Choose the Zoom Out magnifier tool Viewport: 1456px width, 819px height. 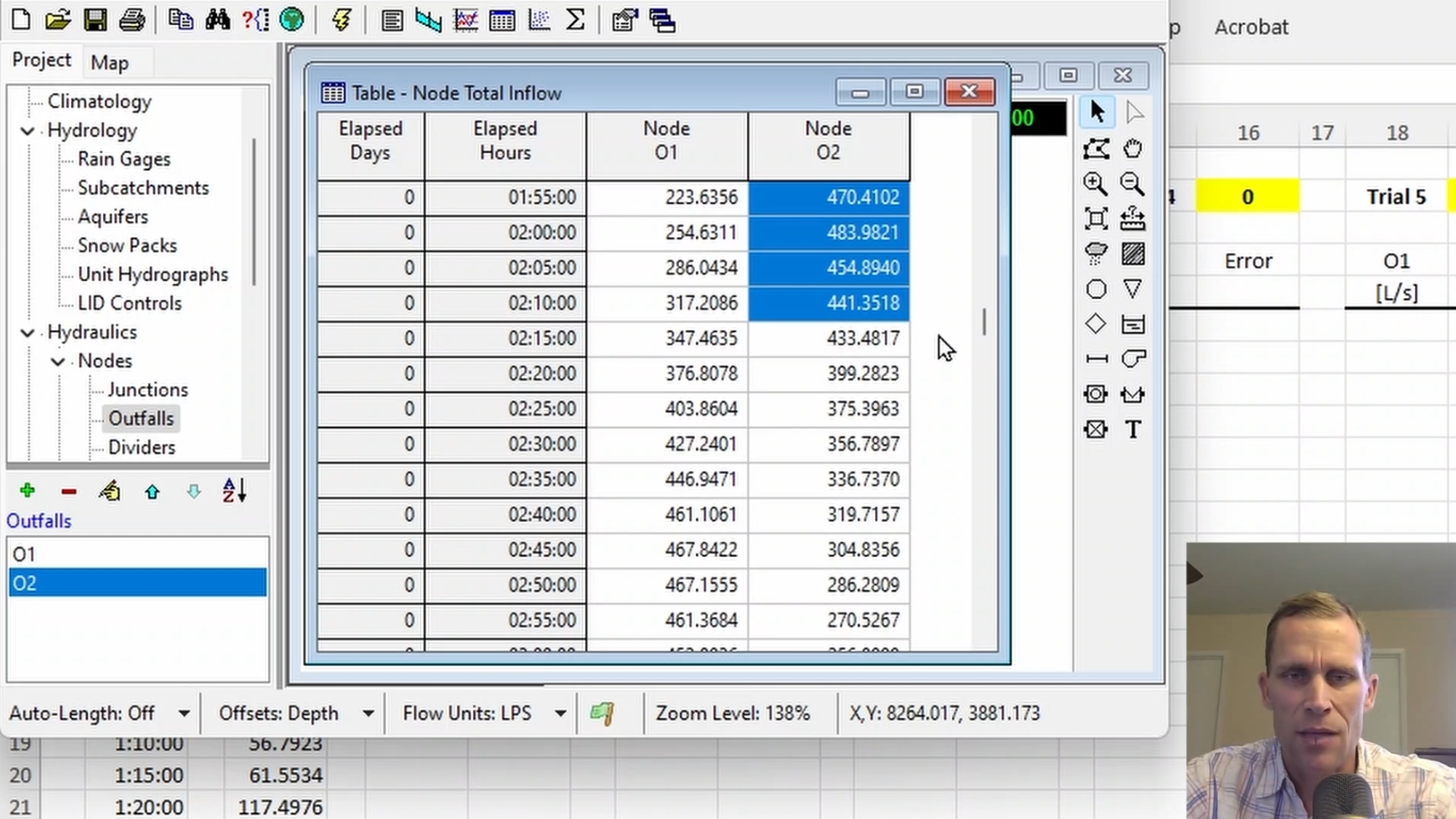tap(1133, 183)
